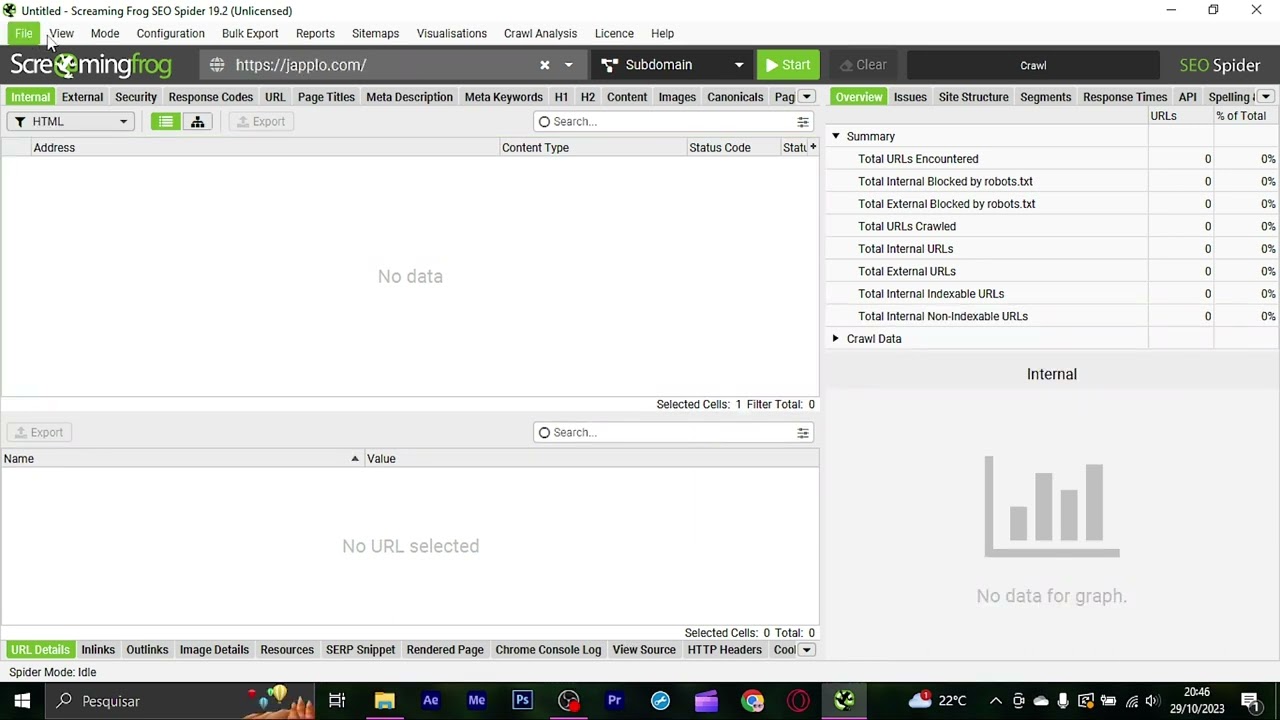Open Windows Start menu
This screenshot has height=720, width=1280.
click(22, 701)
